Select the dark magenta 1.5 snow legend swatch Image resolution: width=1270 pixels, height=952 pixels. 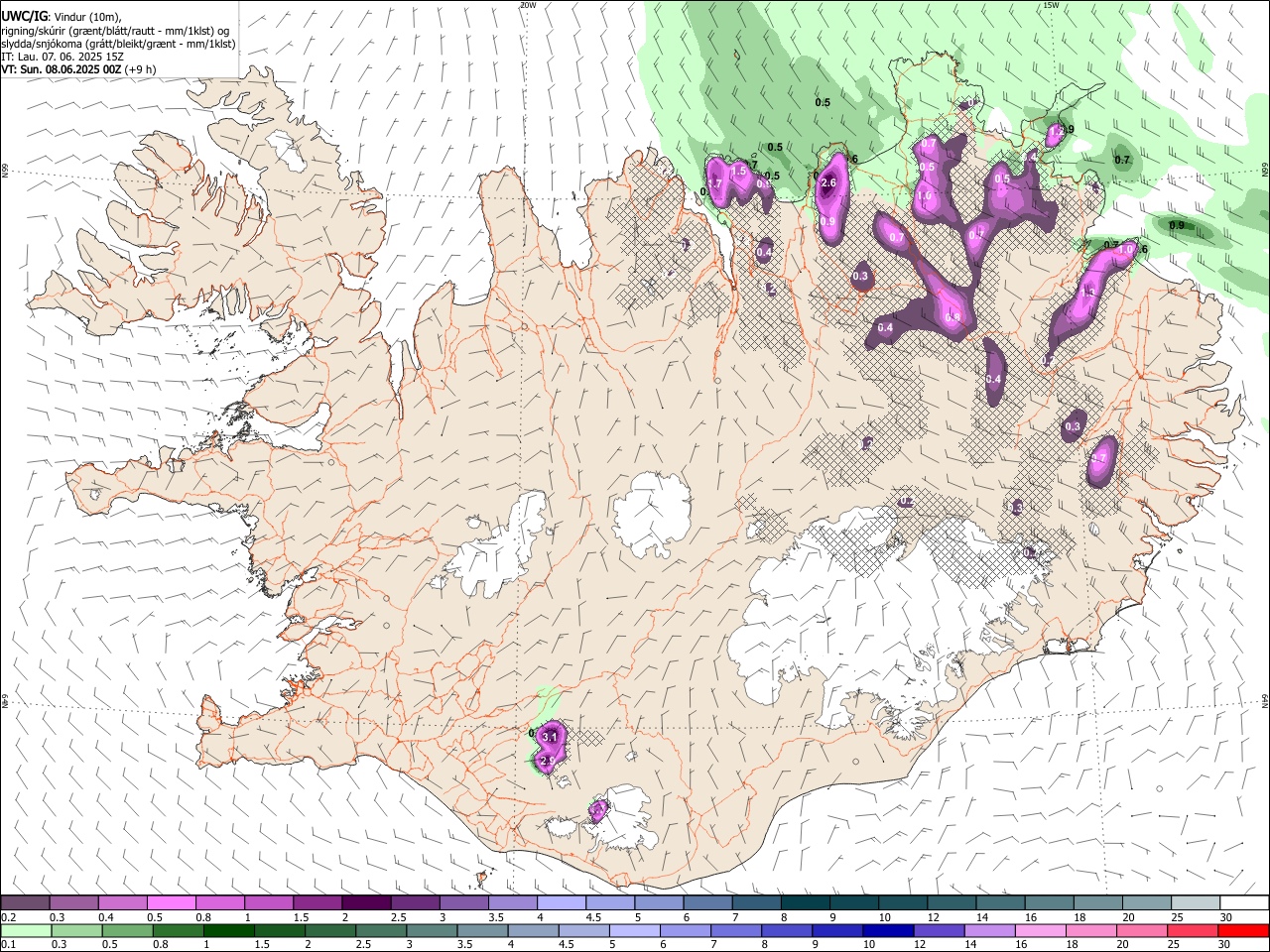pos(317,903)
